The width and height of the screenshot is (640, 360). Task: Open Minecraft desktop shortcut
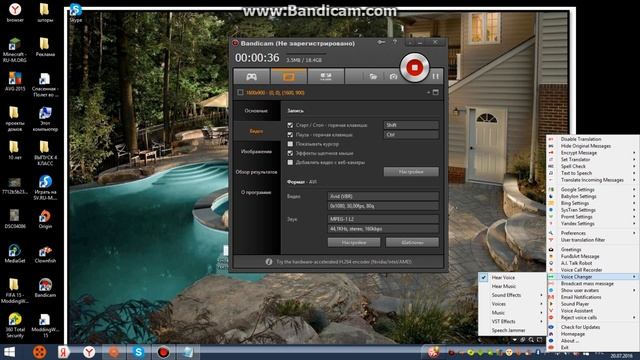[x=15, y=50]
